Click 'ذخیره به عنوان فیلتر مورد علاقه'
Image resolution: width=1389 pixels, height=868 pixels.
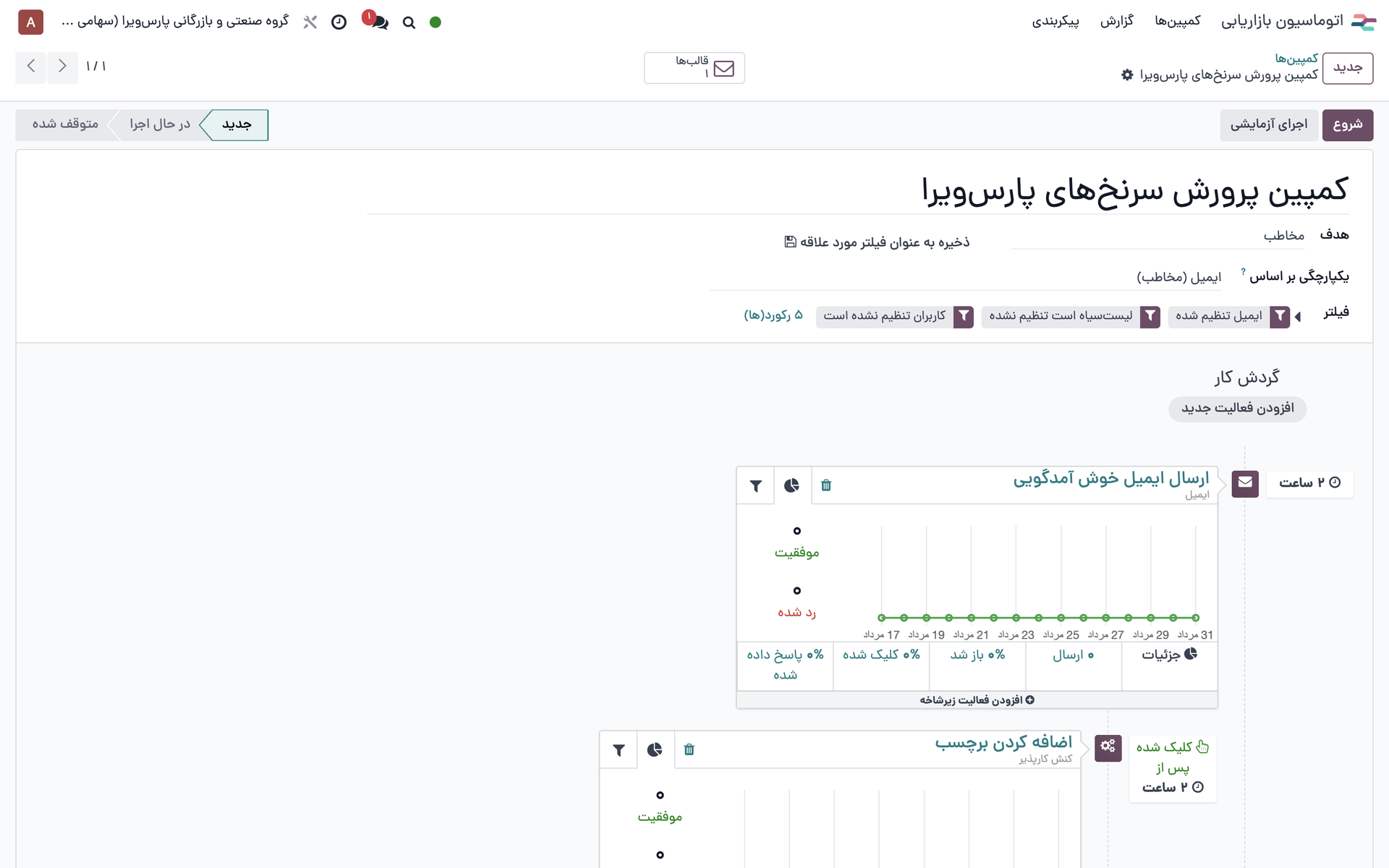(x=877, y=242)
